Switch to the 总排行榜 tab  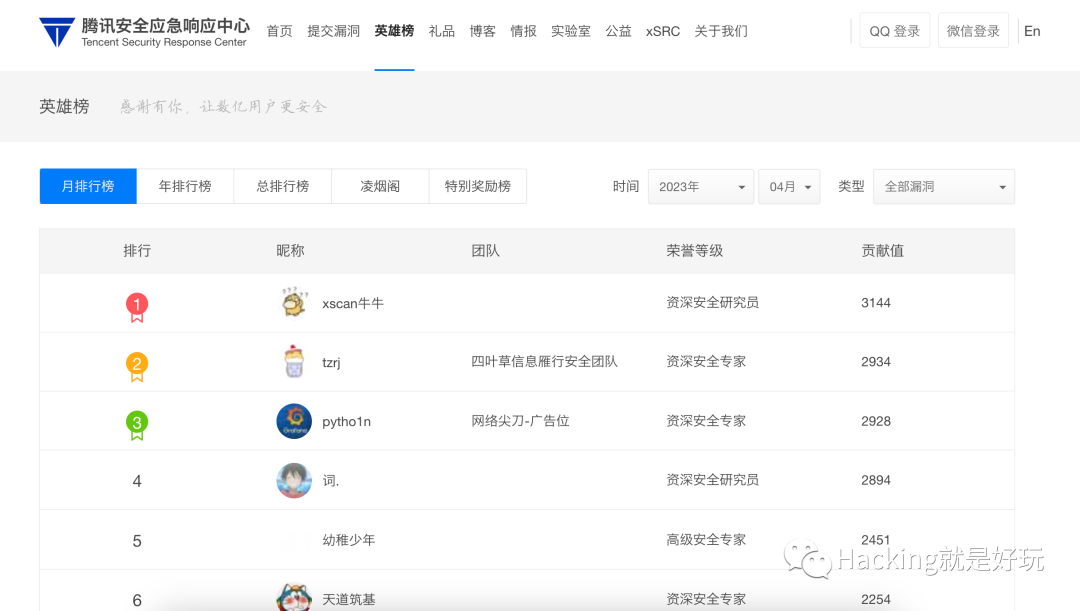(282, 186)
